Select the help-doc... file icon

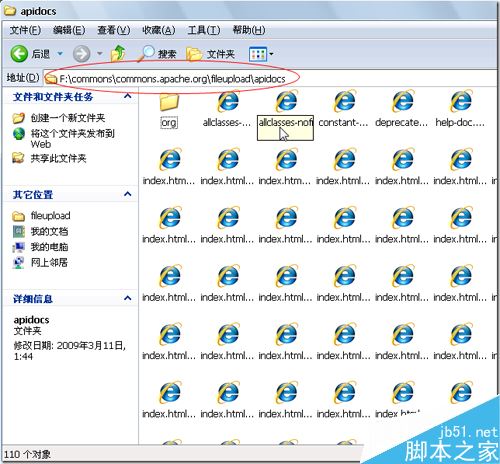461,101
